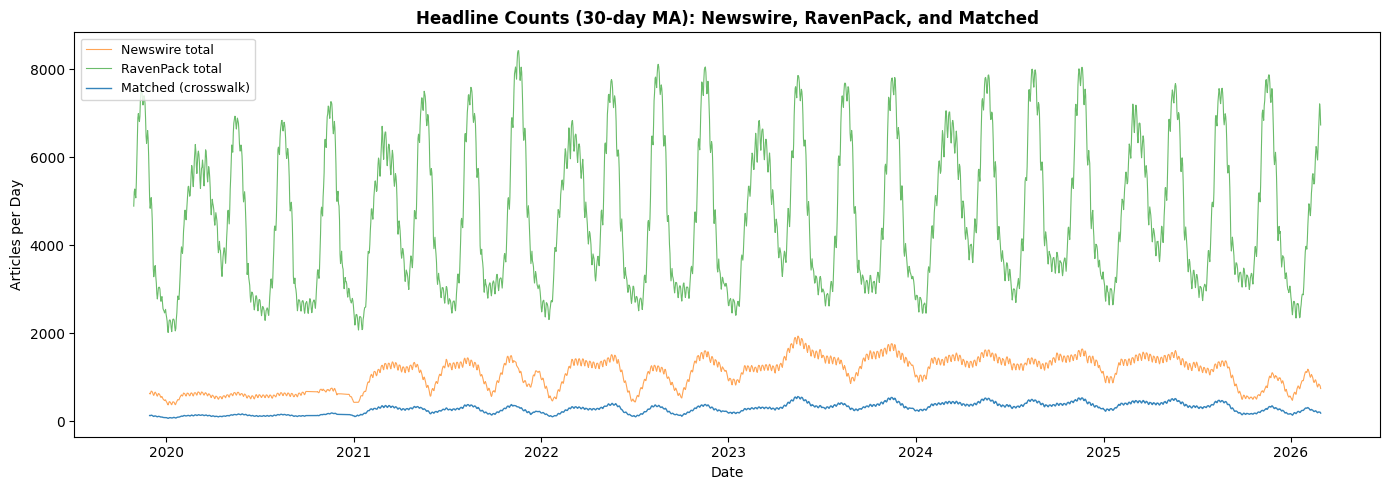Click the 4000 y-axis tick label
The height and width of the screenshot is (490, 1389).
pyautogui.click(x=50, y=245)
